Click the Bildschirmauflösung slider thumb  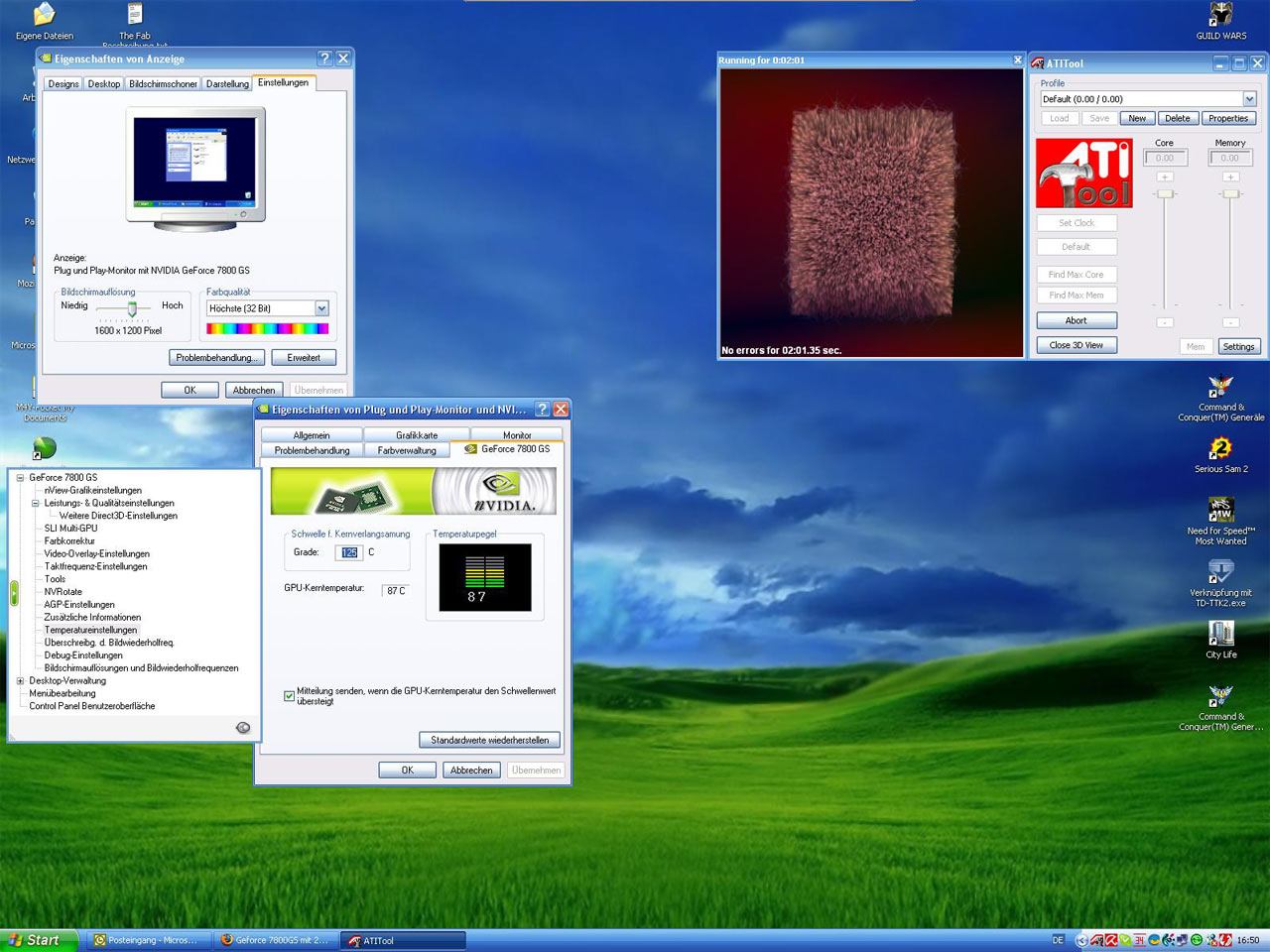pyautogui.click(x=132, y=308)
